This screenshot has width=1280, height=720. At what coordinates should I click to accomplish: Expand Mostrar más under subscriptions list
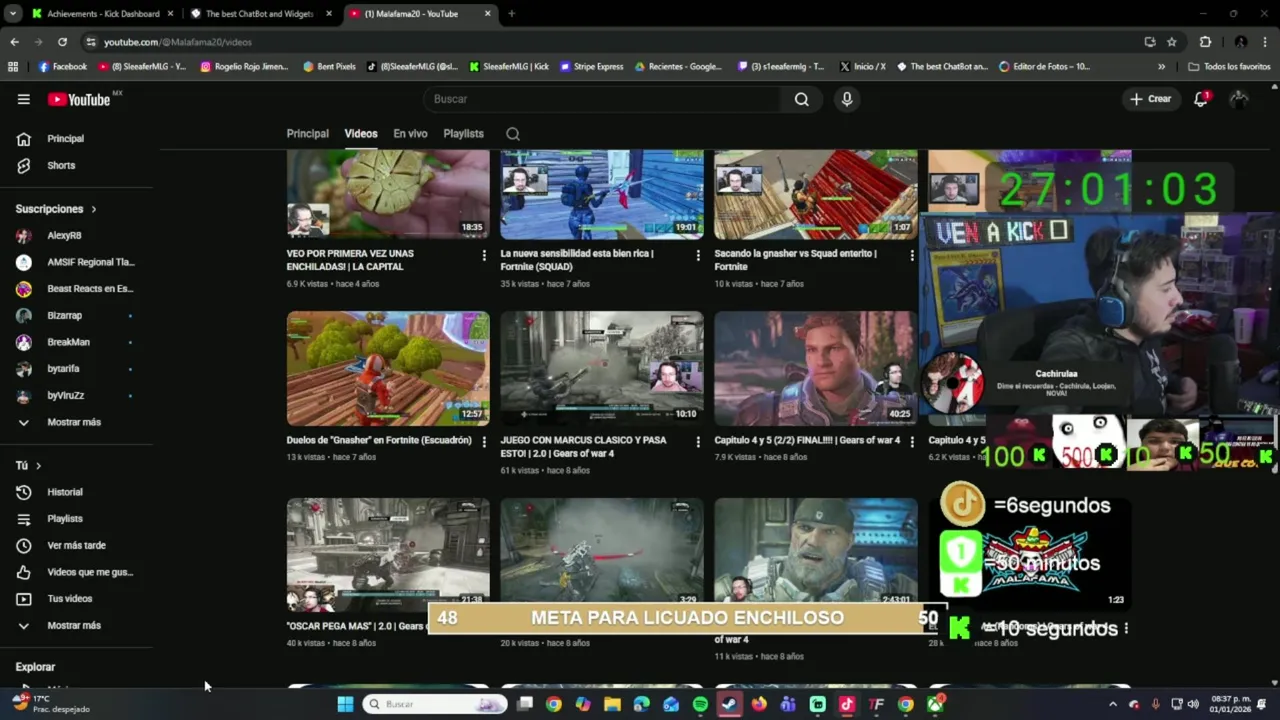click(x=76, y=422)
